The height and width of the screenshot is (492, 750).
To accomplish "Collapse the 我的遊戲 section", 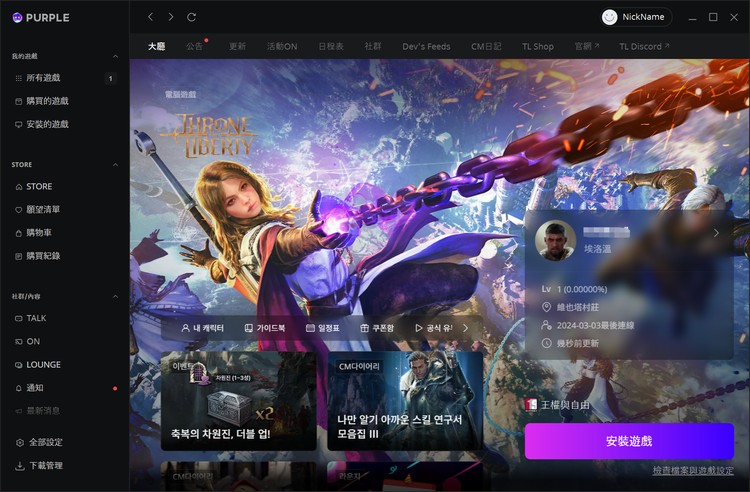I will coord(115,56).
